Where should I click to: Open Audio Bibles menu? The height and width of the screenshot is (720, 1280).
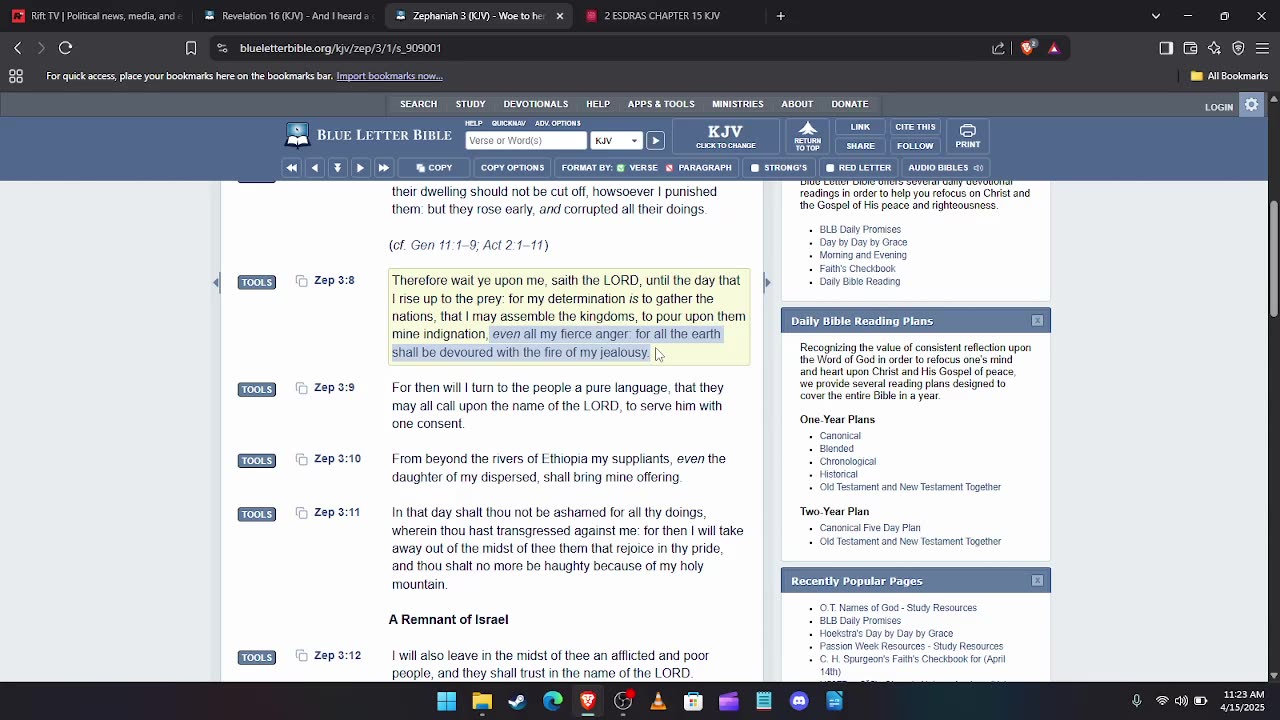(945, 168)
